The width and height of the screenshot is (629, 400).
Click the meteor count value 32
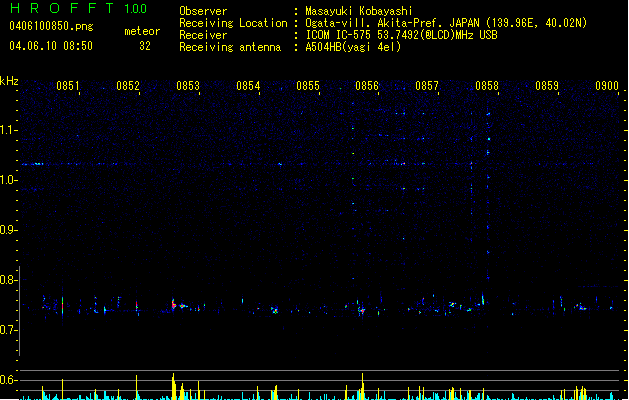pos(145,46)
